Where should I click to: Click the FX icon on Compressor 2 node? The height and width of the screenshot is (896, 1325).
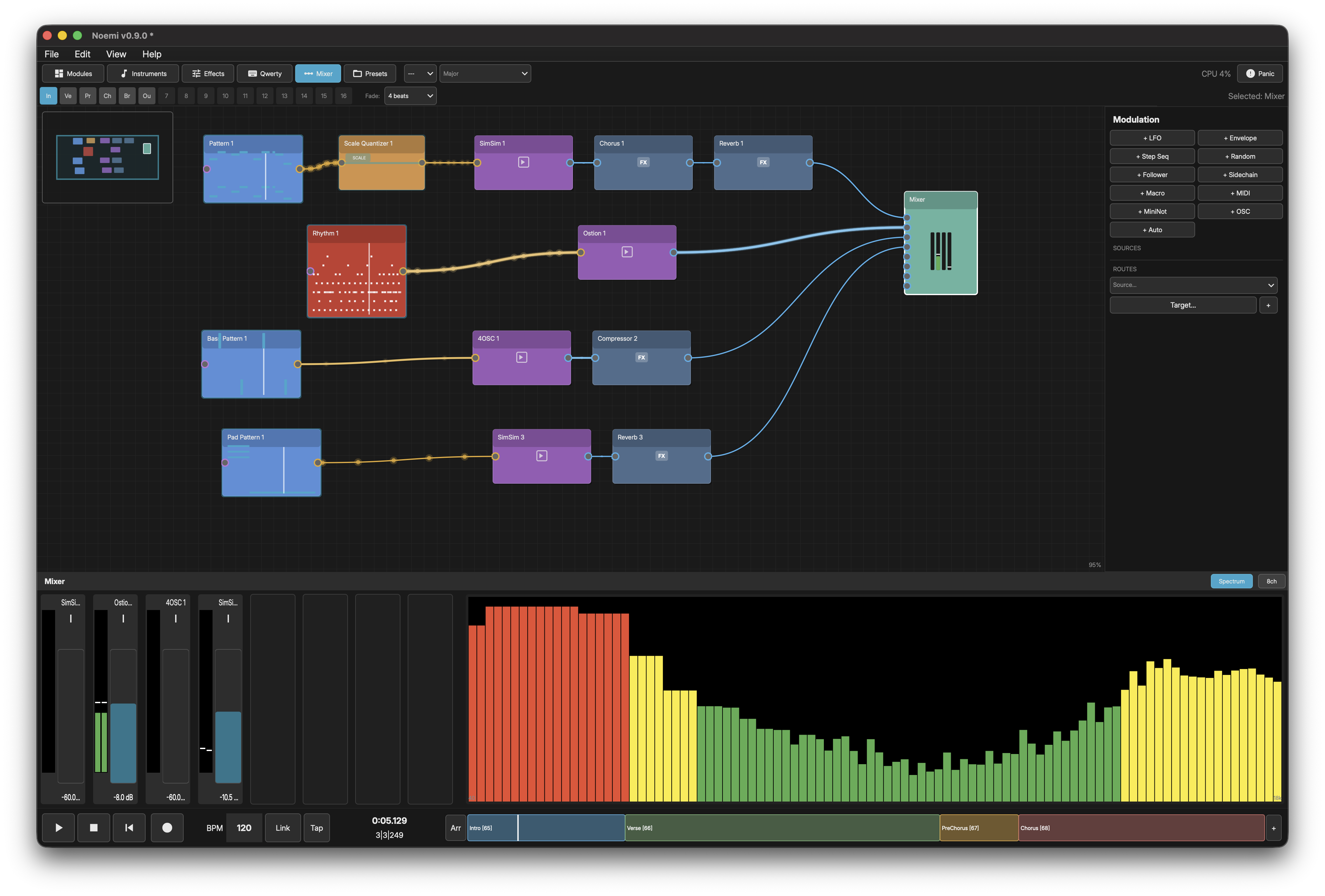pyautogui.click(x=642, y=357)
